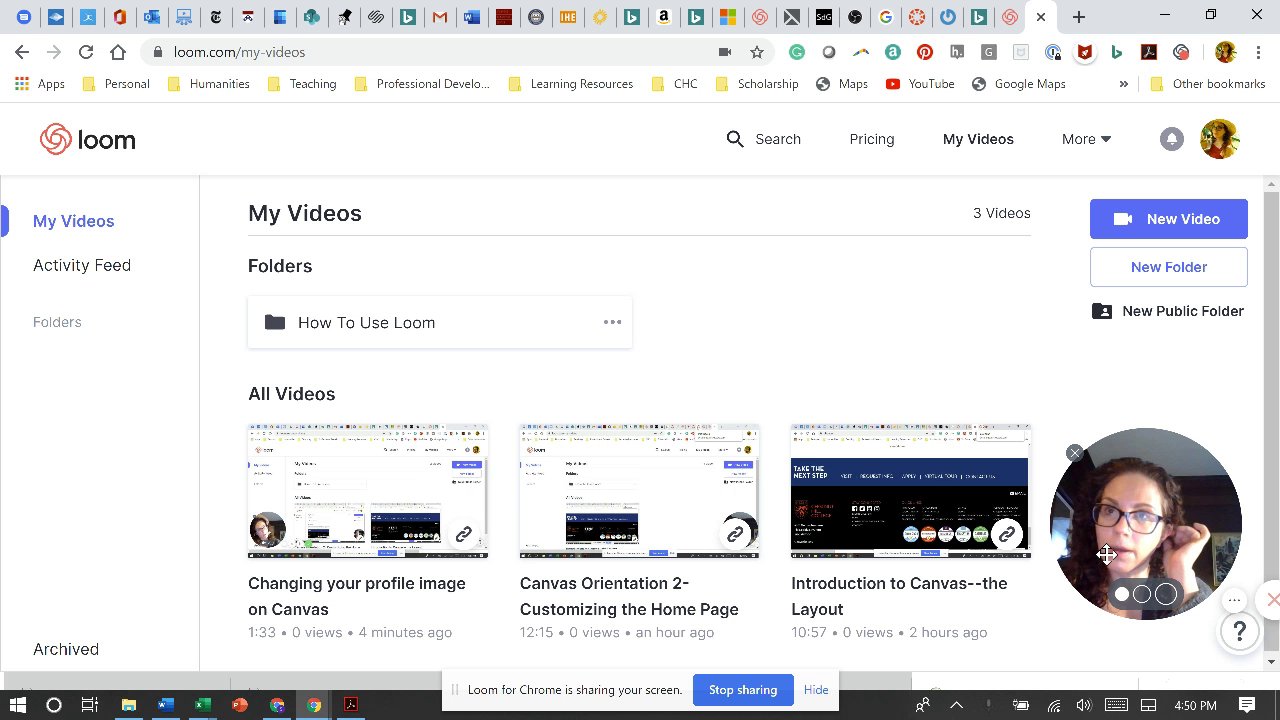The width and height of the screenshot is (1280, 720).
Task: Open the YouTube bookmark
Action: tap(920, 84)
